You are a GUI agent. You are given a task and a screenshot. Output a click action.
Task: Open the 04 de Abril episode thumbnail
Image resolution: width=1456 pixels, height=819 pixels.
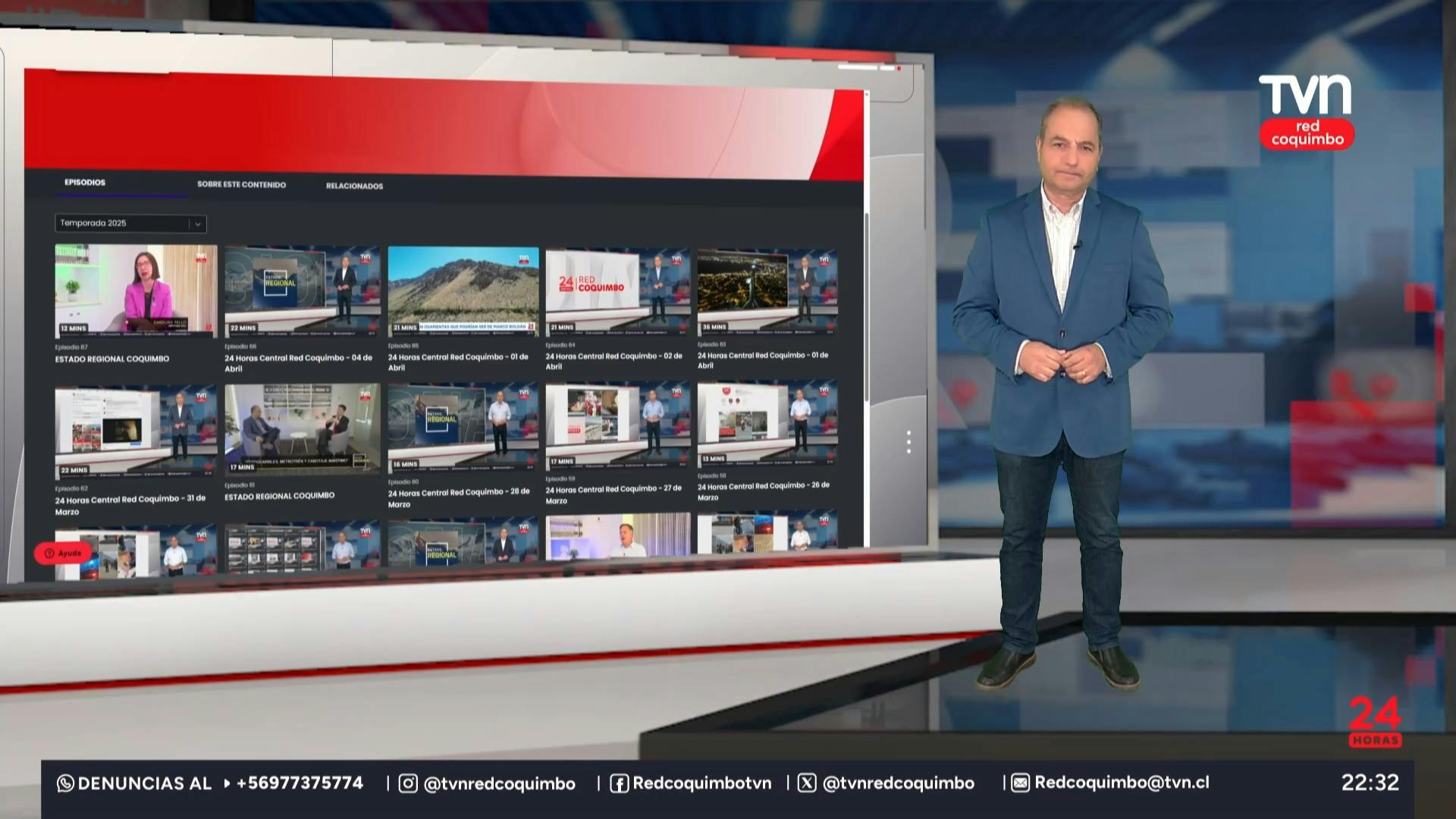303,291
